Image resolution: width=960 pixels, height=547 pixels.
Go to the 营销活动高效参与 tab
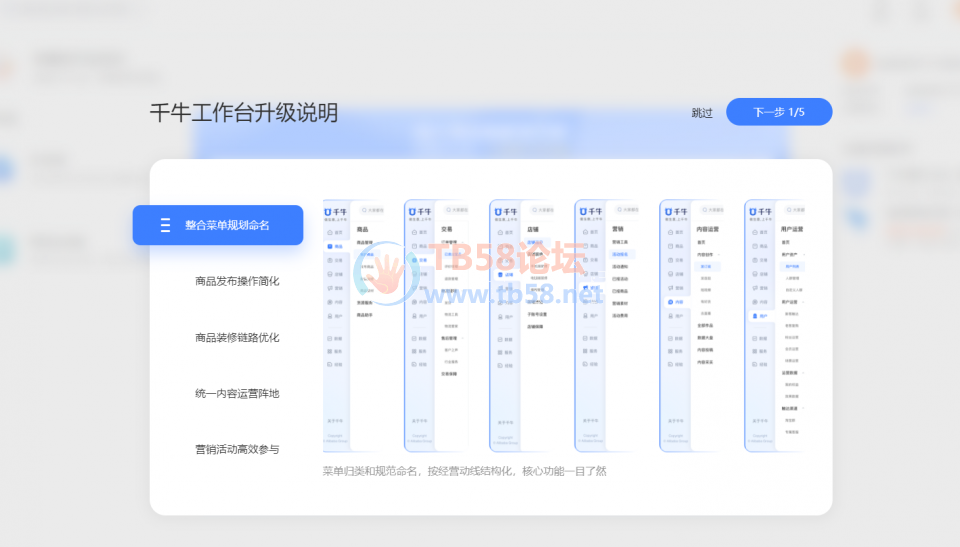point(237,450)
